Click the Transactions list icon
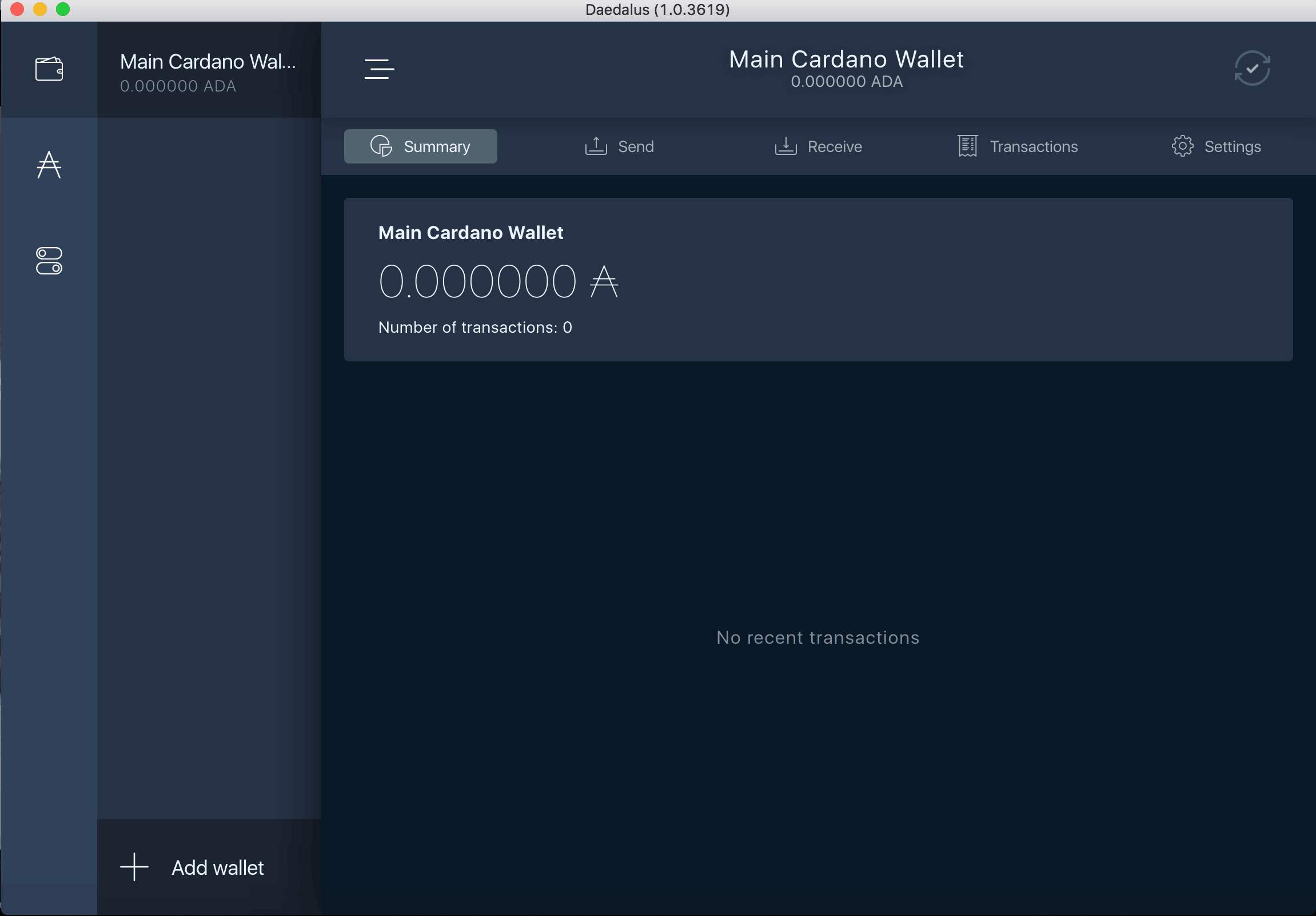 point(967,146)
